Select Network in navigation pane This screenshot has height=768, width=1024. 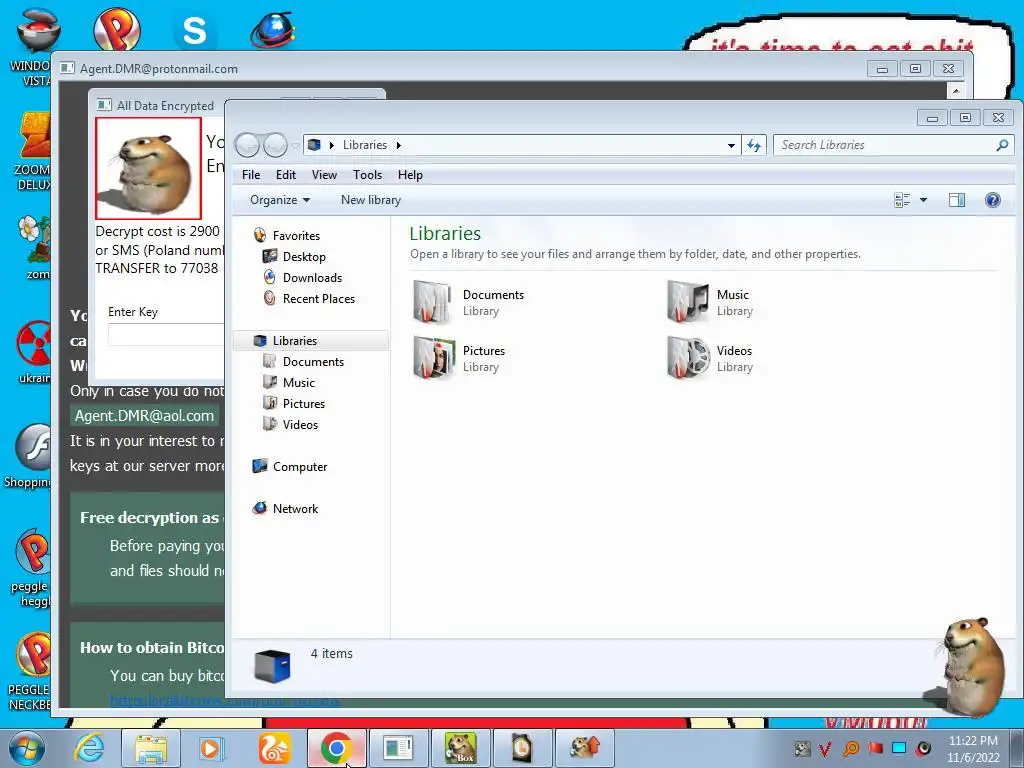285,508
